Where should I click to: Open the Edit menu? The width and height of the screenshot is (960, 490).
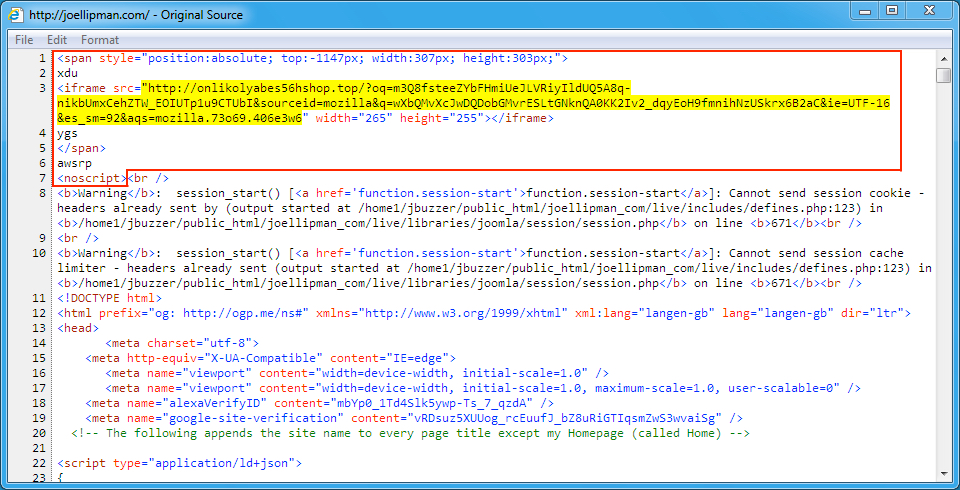pyautogui.click(x=57, y=40)
